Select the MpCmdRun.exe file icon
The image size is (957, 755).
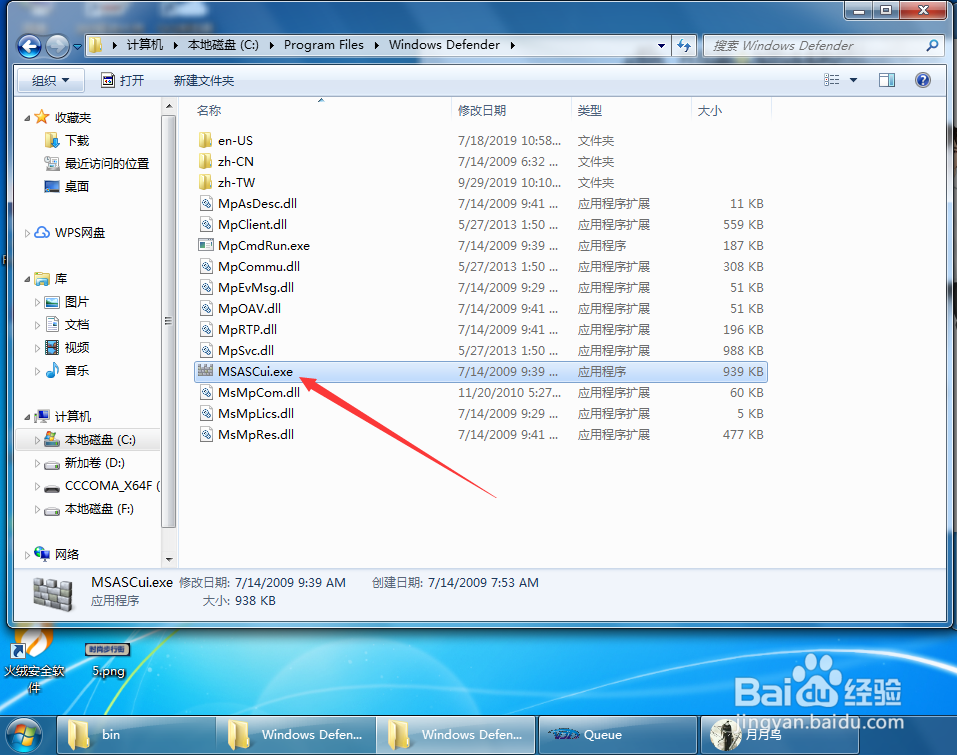[x=206, y=245]
